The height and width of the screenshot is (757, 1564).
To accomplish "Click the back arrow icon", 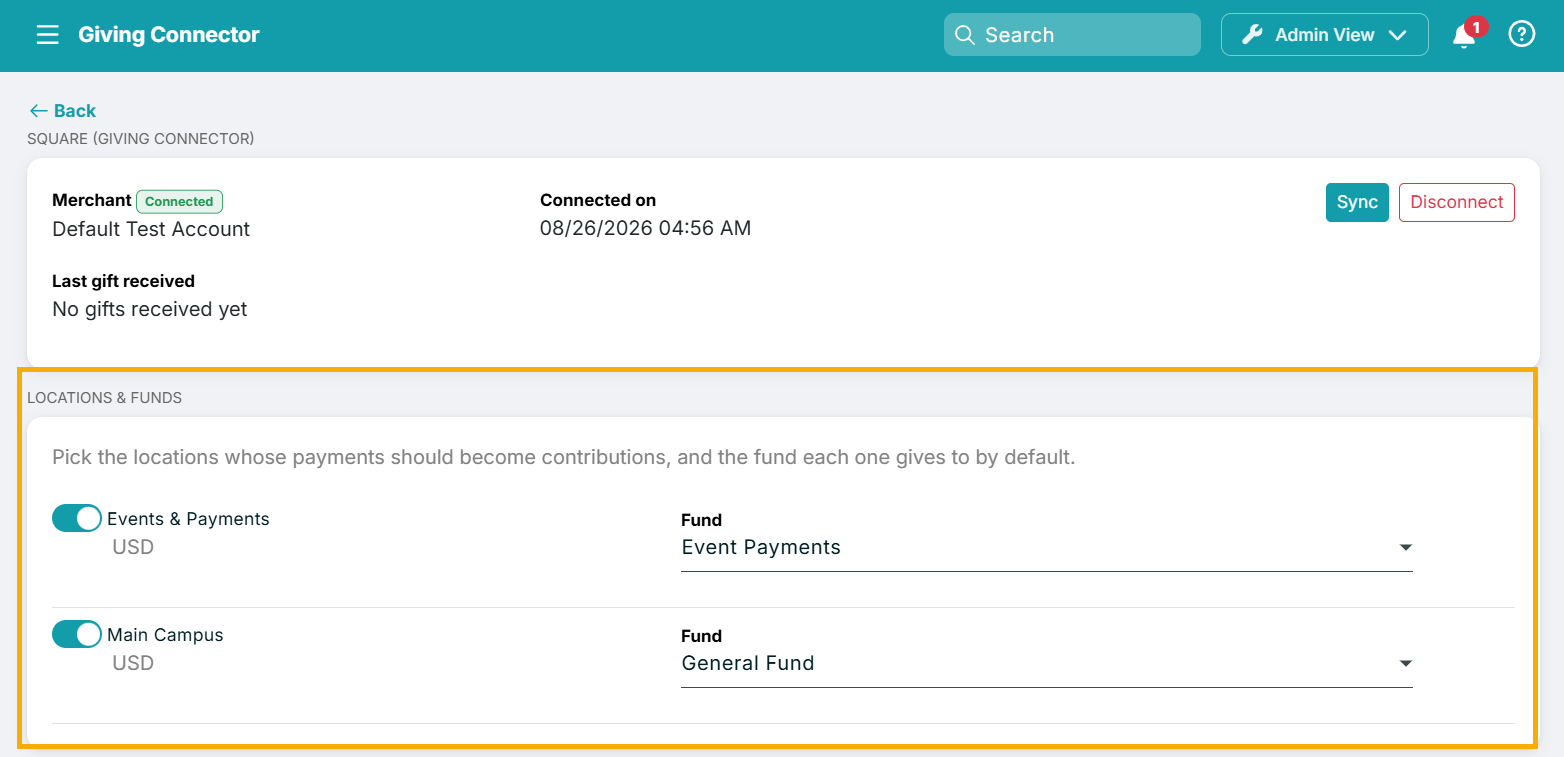I will [38, 111].
